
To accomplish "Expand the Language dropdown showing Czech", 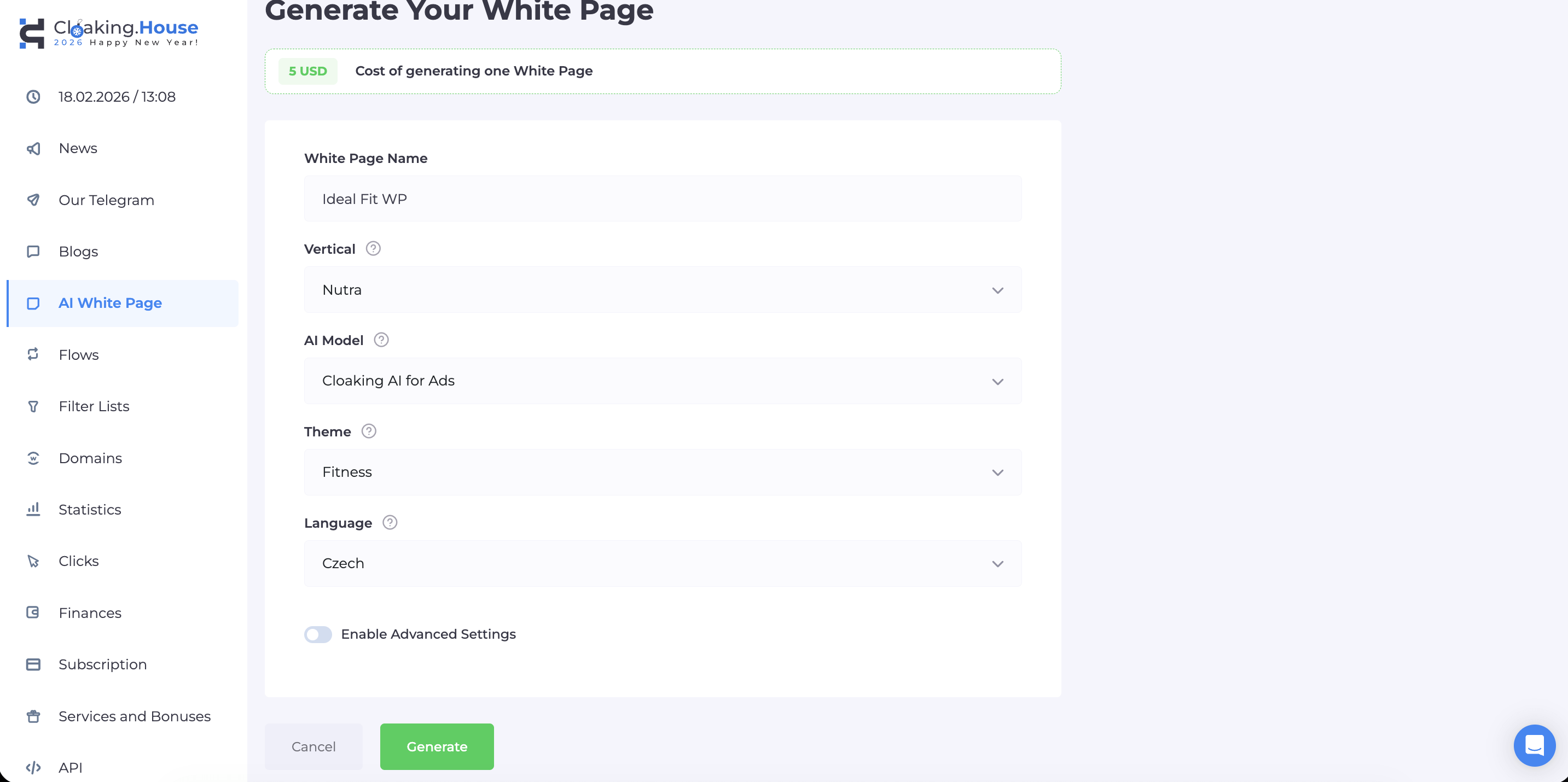I will pos(662,563).
